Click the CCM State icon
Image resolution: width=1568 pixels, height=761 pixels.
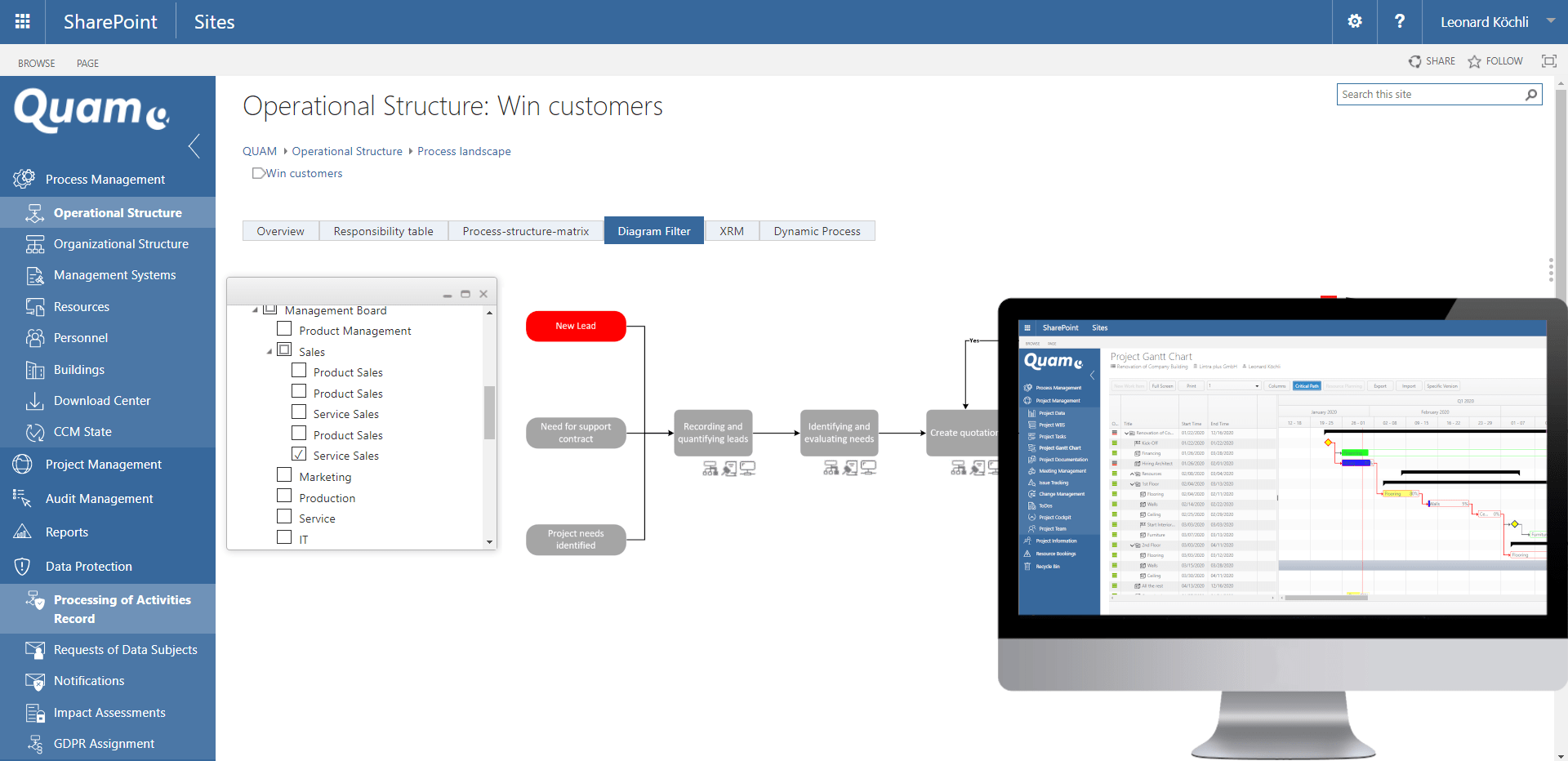pos(34,432)
